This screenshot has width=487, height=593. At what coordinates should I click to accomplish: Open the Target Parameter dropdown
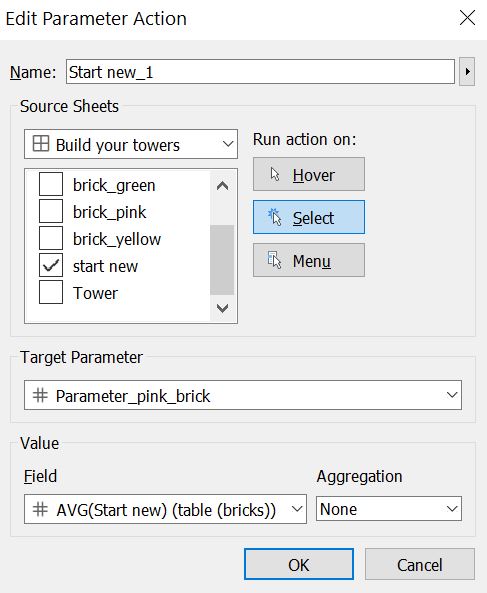pyautogui.click(x=243, y=395)
